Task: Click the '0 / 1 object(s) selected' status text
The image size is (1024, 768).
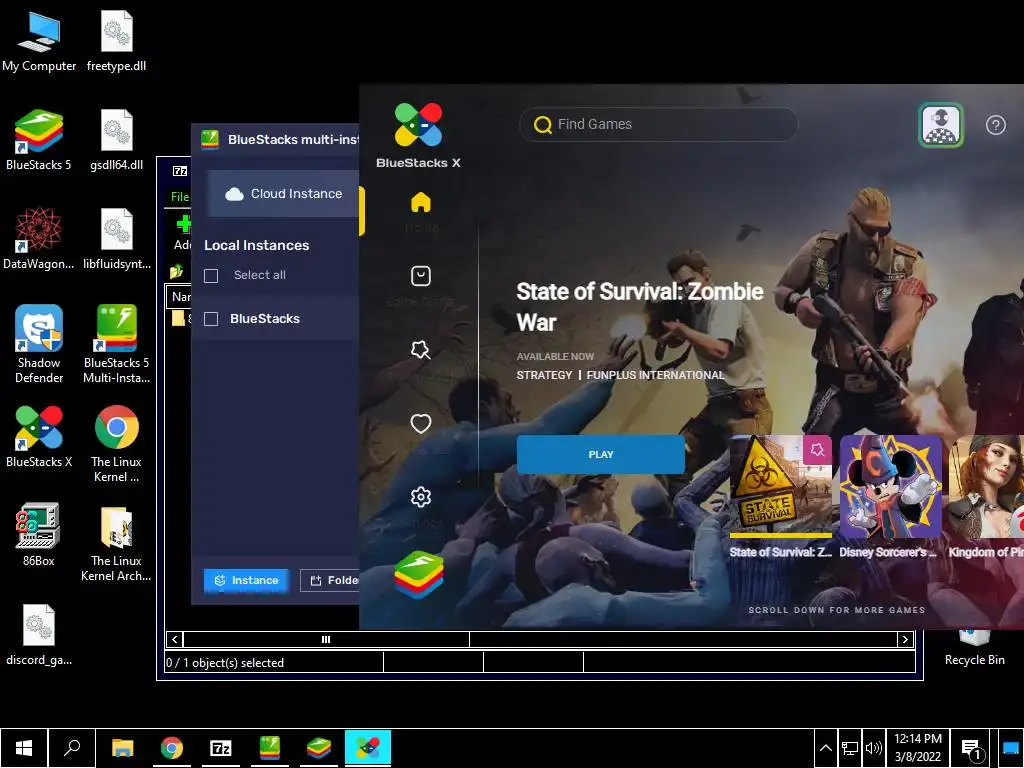Action: [x=225, y=663]
